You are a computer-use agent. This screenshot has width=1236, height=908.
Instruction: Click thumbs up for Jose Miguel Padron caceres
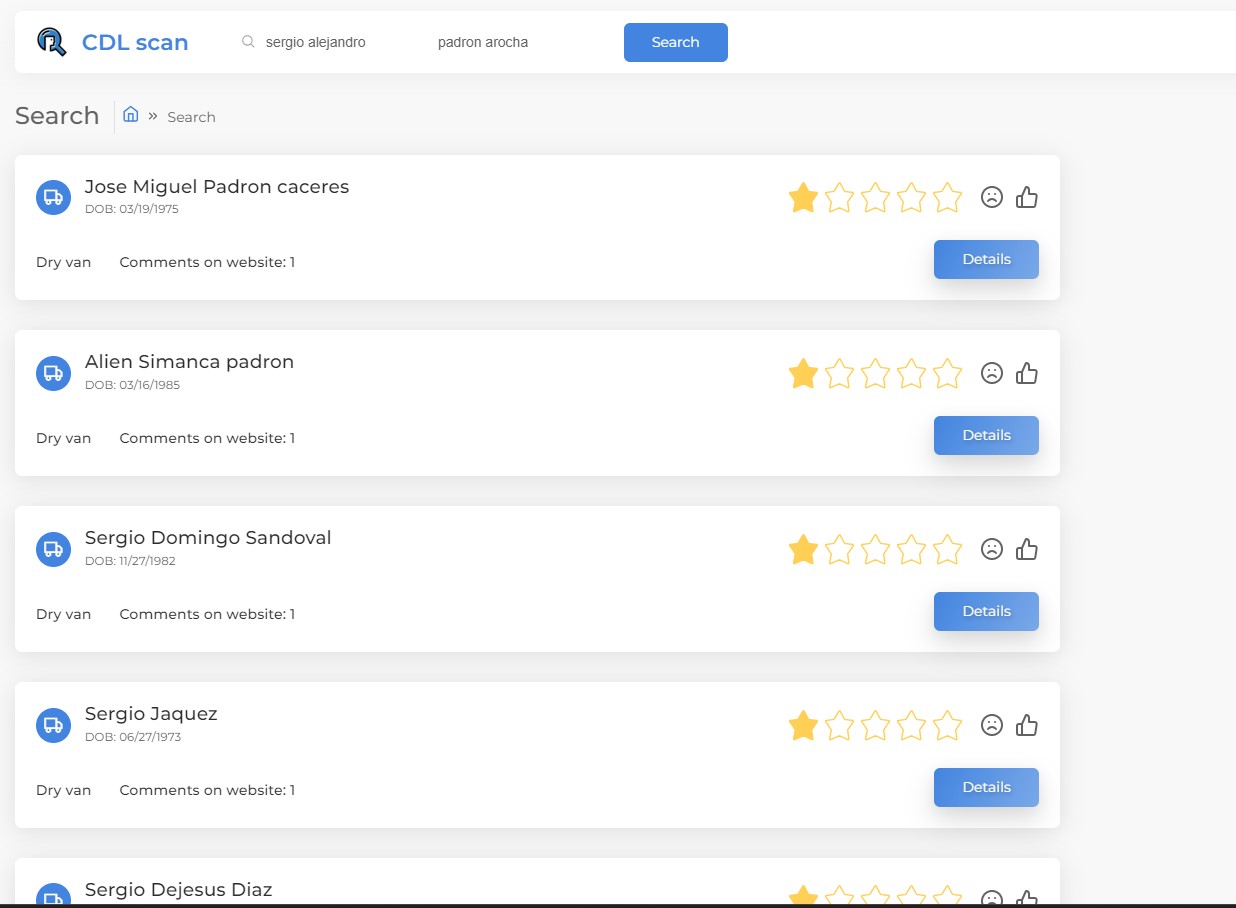[x=1027, y=197]
